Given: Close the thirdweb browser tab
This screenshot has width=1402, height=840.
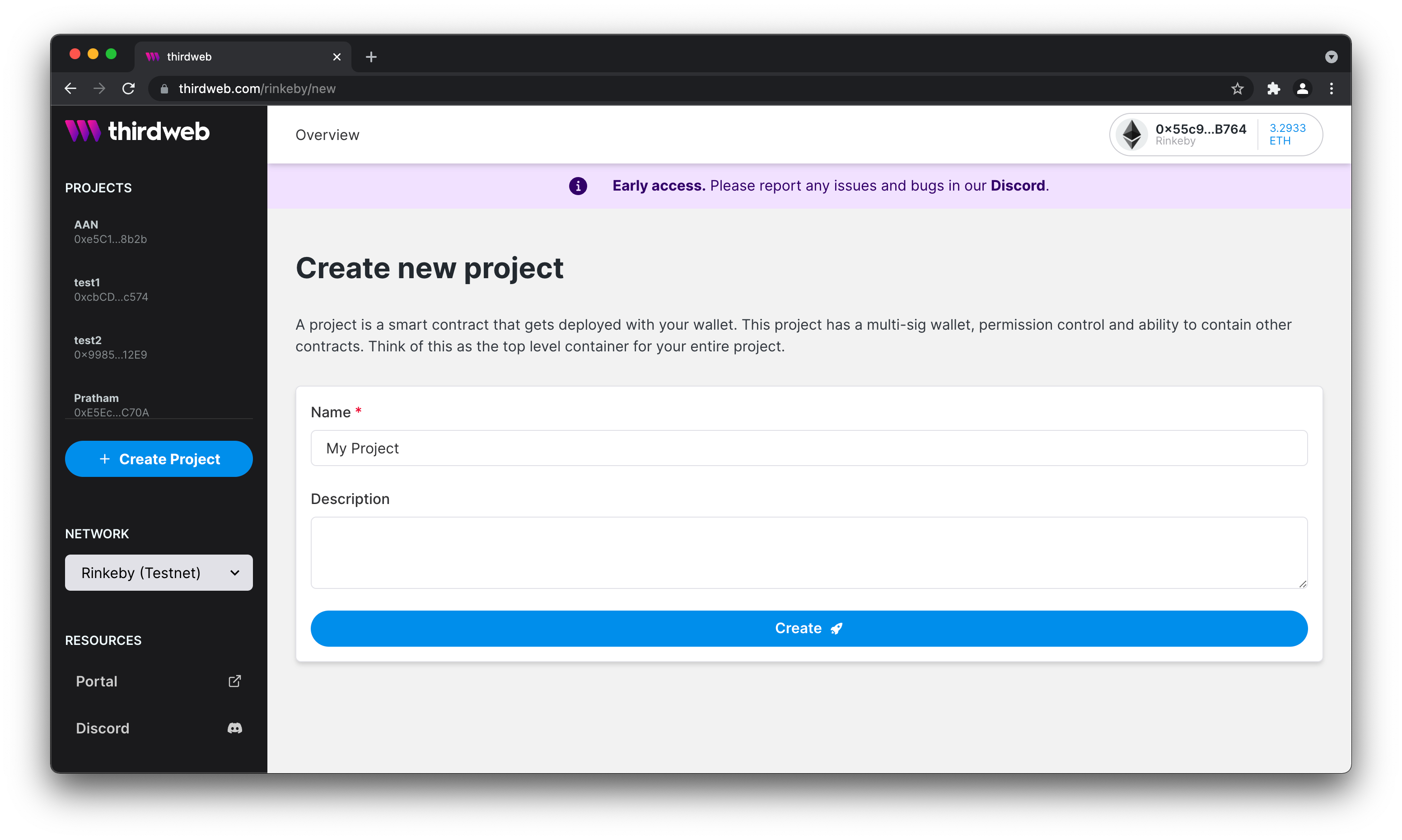Looking at the screenshot, I should [337, 56].
